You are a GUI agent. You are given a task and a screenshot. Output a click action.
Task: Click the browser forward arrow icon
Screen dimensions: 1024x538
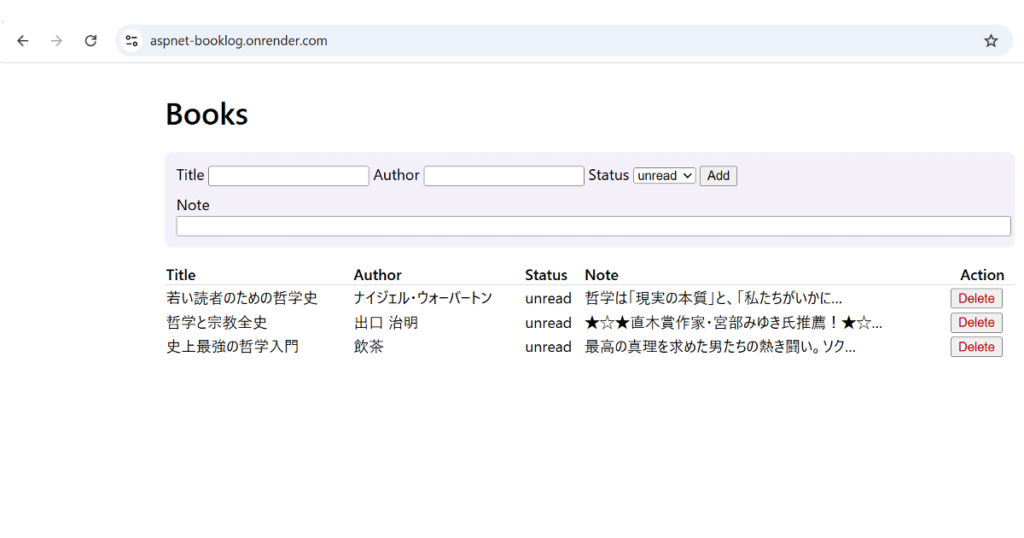pyautogui.click(x=57, y=41)
